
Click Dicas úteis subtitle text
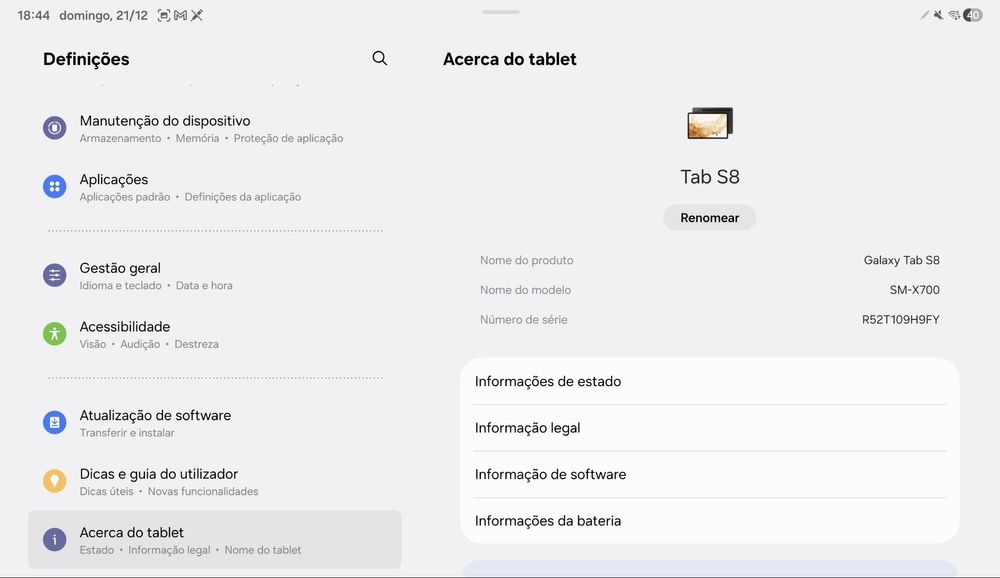107,492
